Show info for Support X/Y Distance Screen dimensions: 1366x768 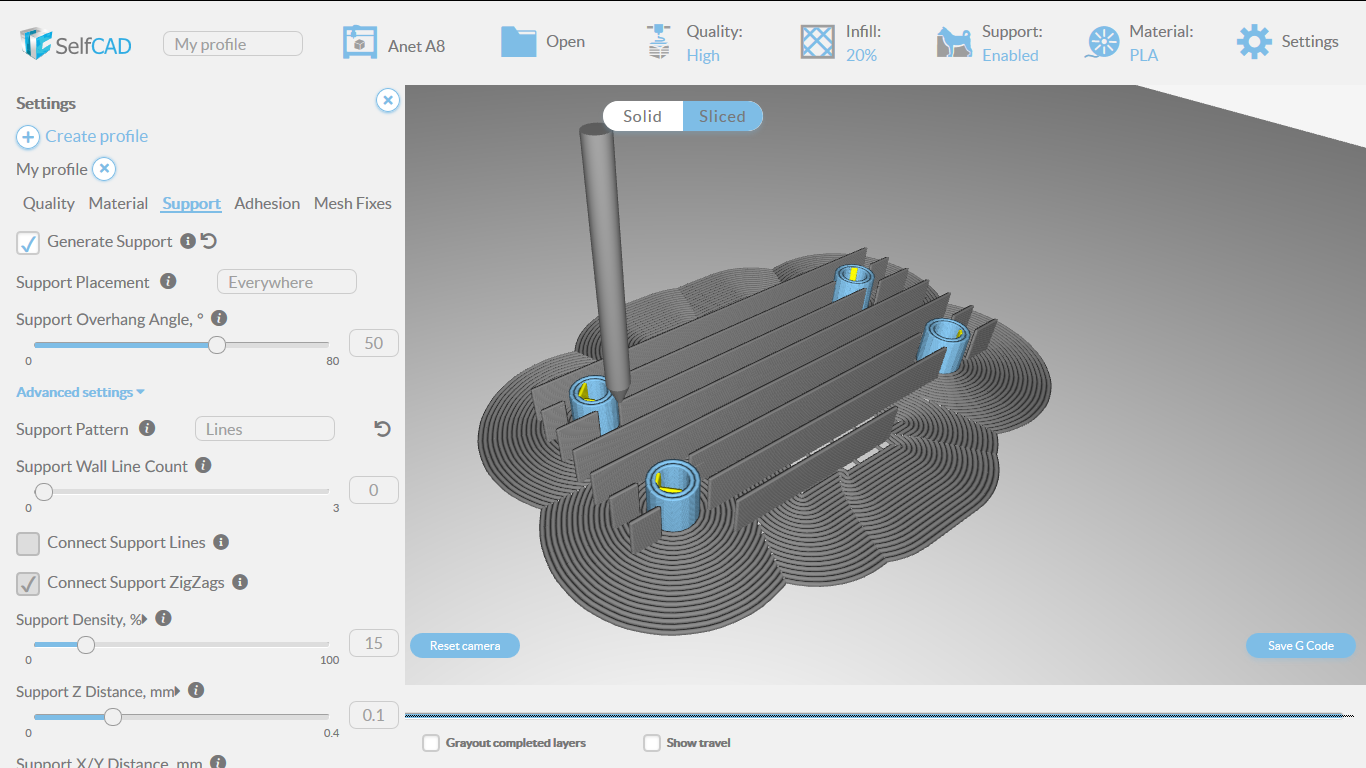218,762
